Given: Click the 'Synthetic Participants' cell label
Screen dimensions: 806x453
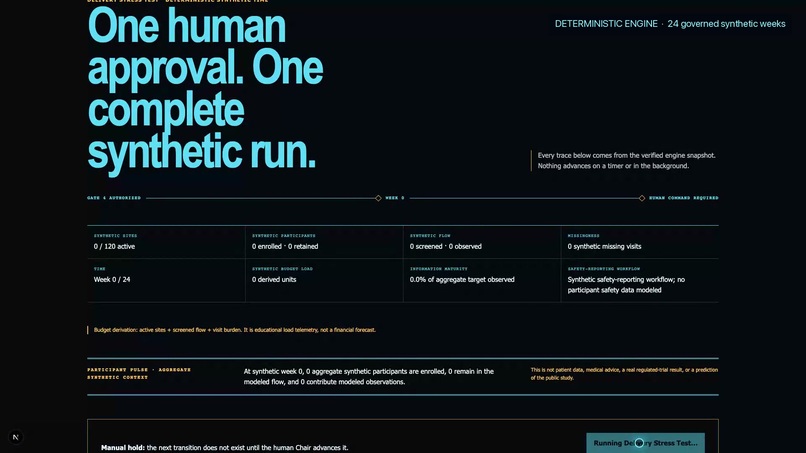Looking at the screenshot, I should (284, 235).
